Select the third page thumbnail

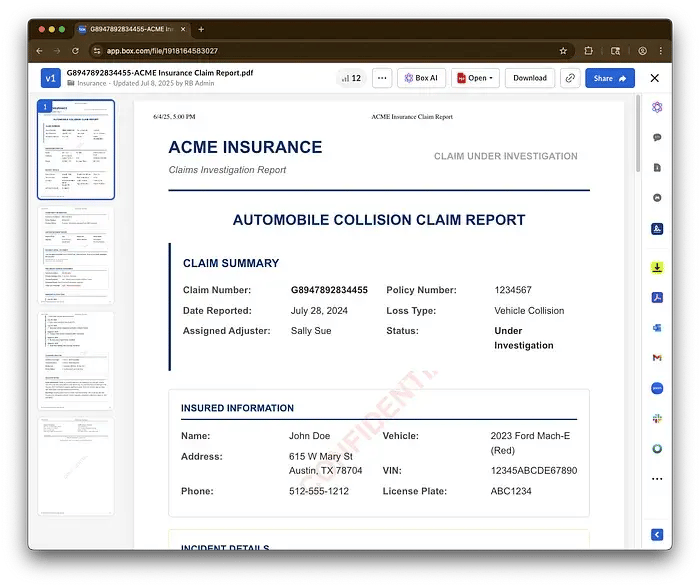[76, 361]
